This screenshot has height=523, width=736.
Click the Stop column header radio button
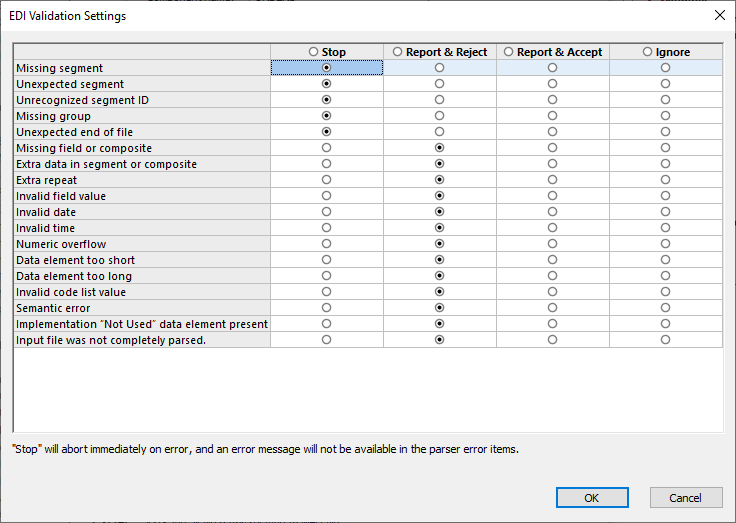tap(315, 52)
